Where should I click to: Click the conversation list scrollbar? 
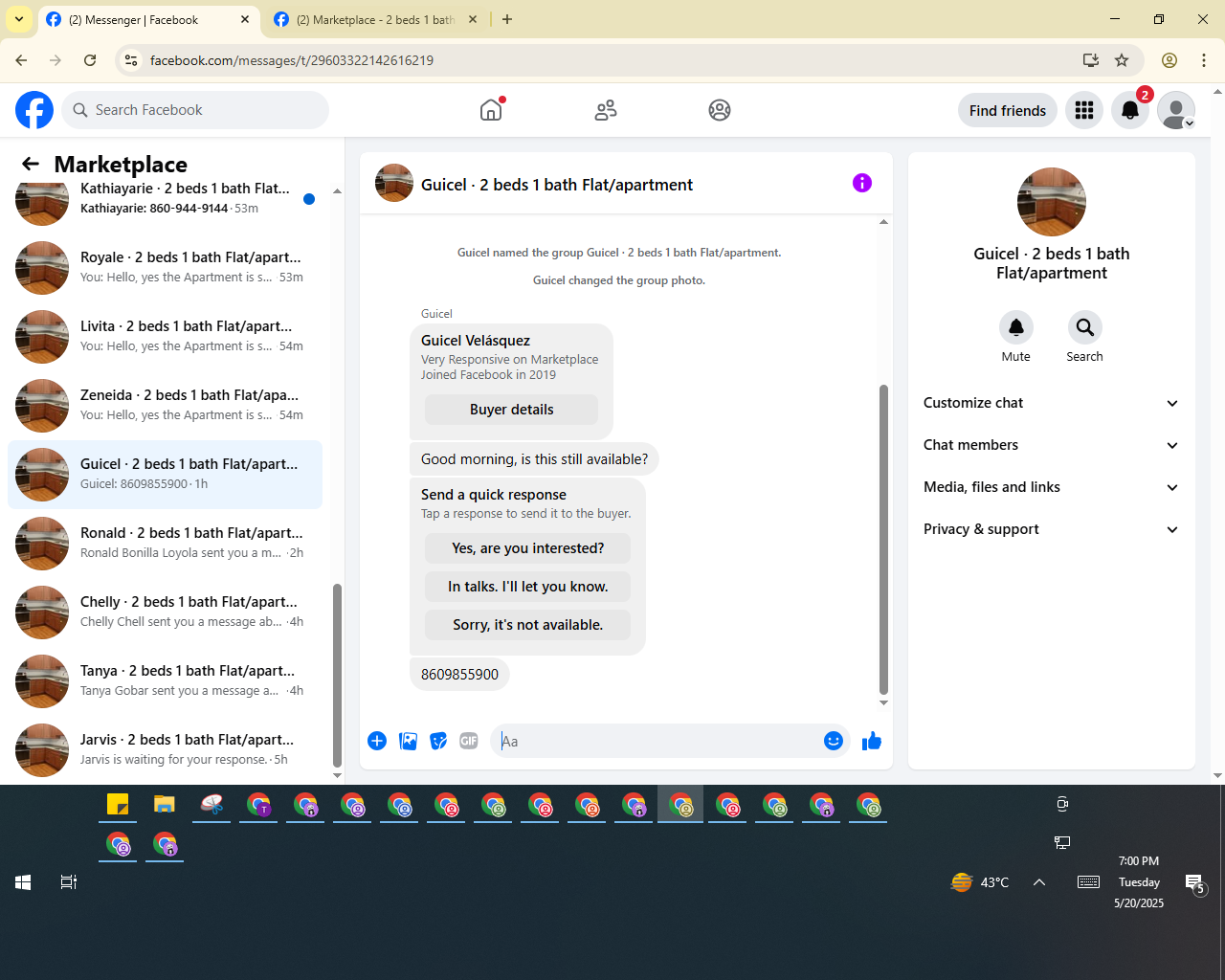click(x=337, y=675)
